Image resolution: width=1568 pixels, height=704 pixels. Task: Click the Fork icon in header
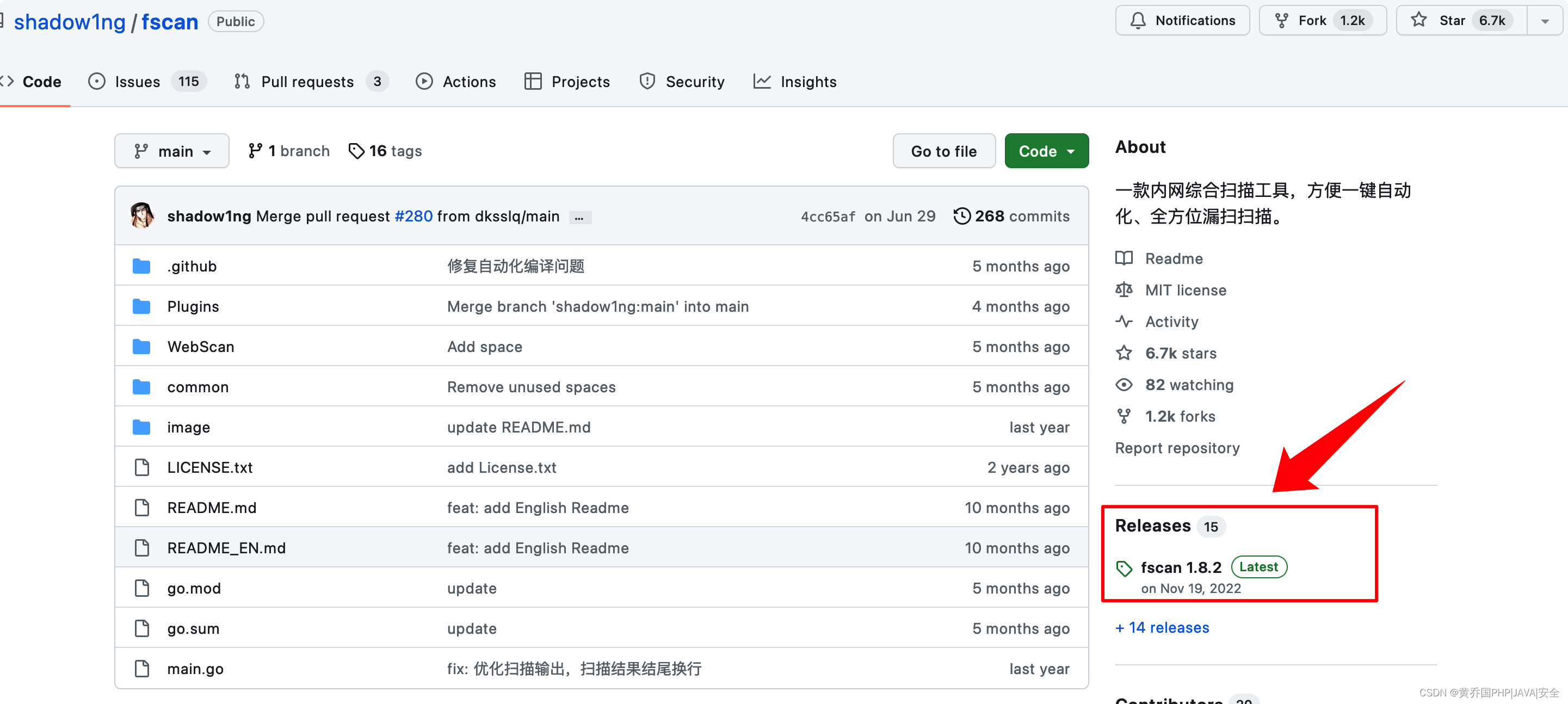1281,21
